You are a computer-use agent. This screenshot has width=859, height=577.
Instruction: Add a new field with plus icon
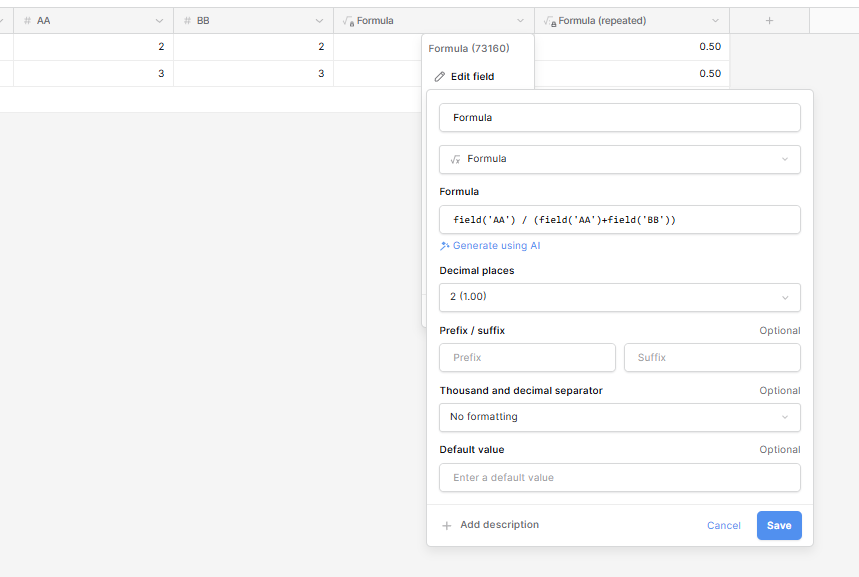(x=769, y=21)
